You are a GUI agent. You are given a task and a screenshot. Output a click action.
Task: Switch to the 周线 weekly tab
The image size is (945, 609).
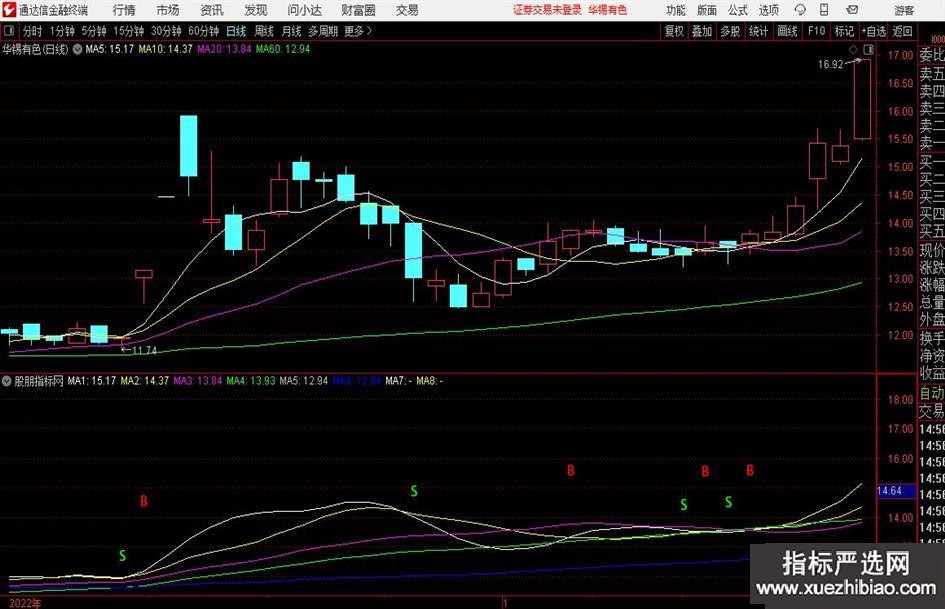(x=264, y=31)
